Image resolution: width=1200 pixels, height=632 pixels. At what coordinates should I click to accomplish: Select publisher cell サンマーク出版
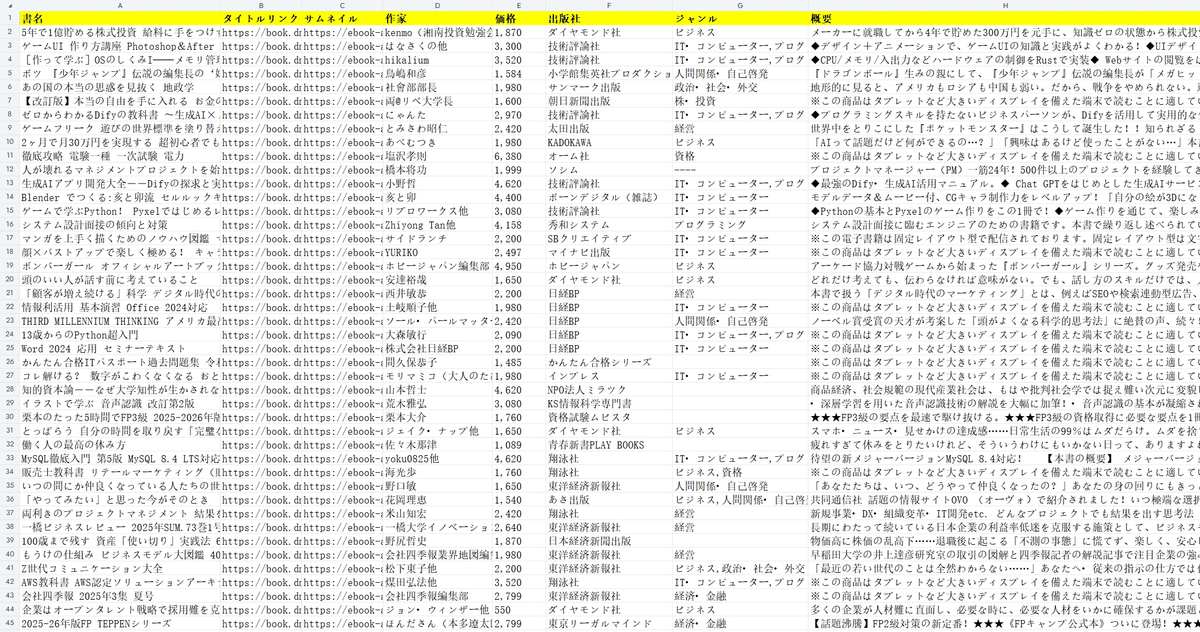(x=610, y=88)
